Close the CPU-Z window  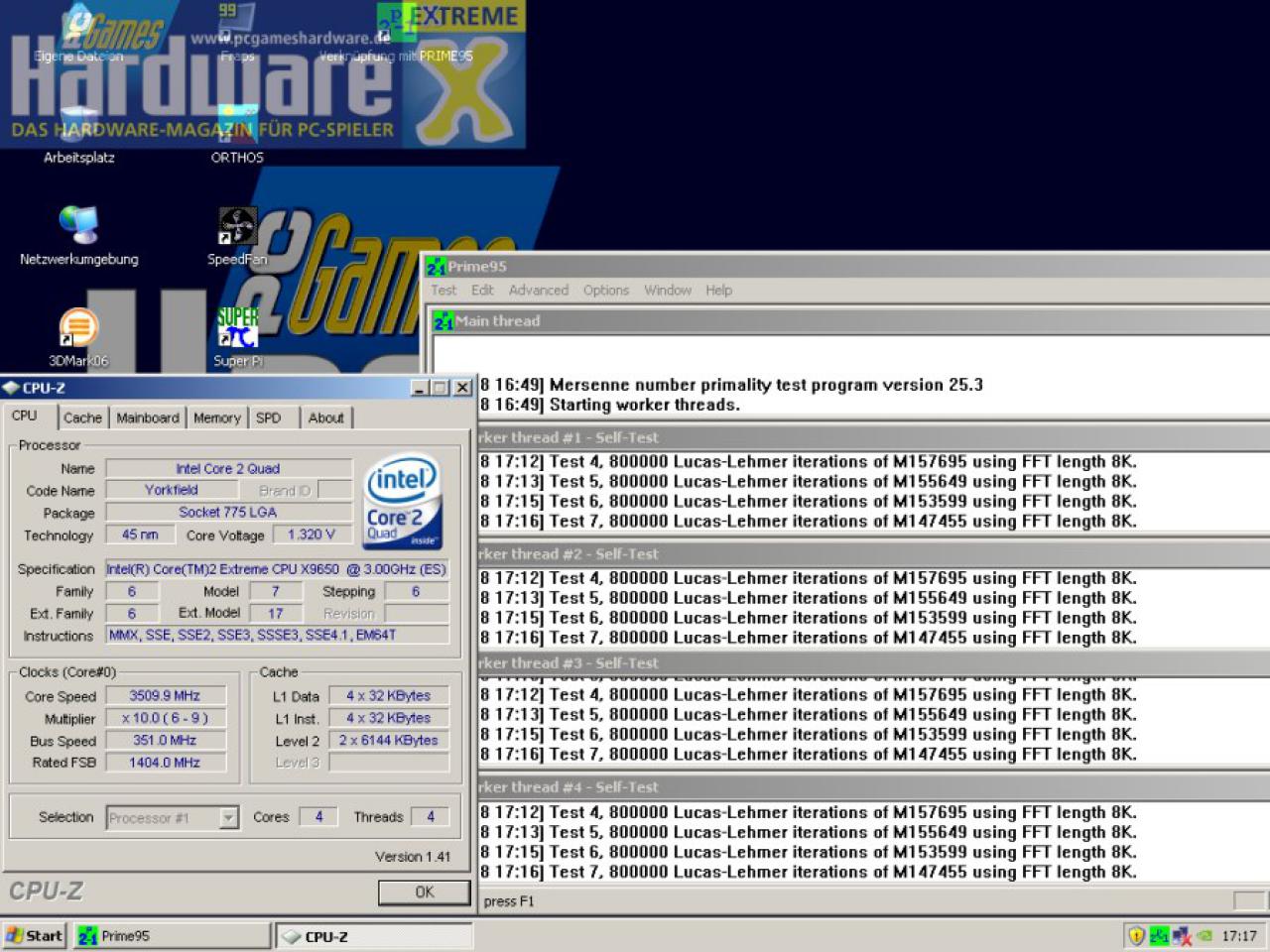point(462,388)
